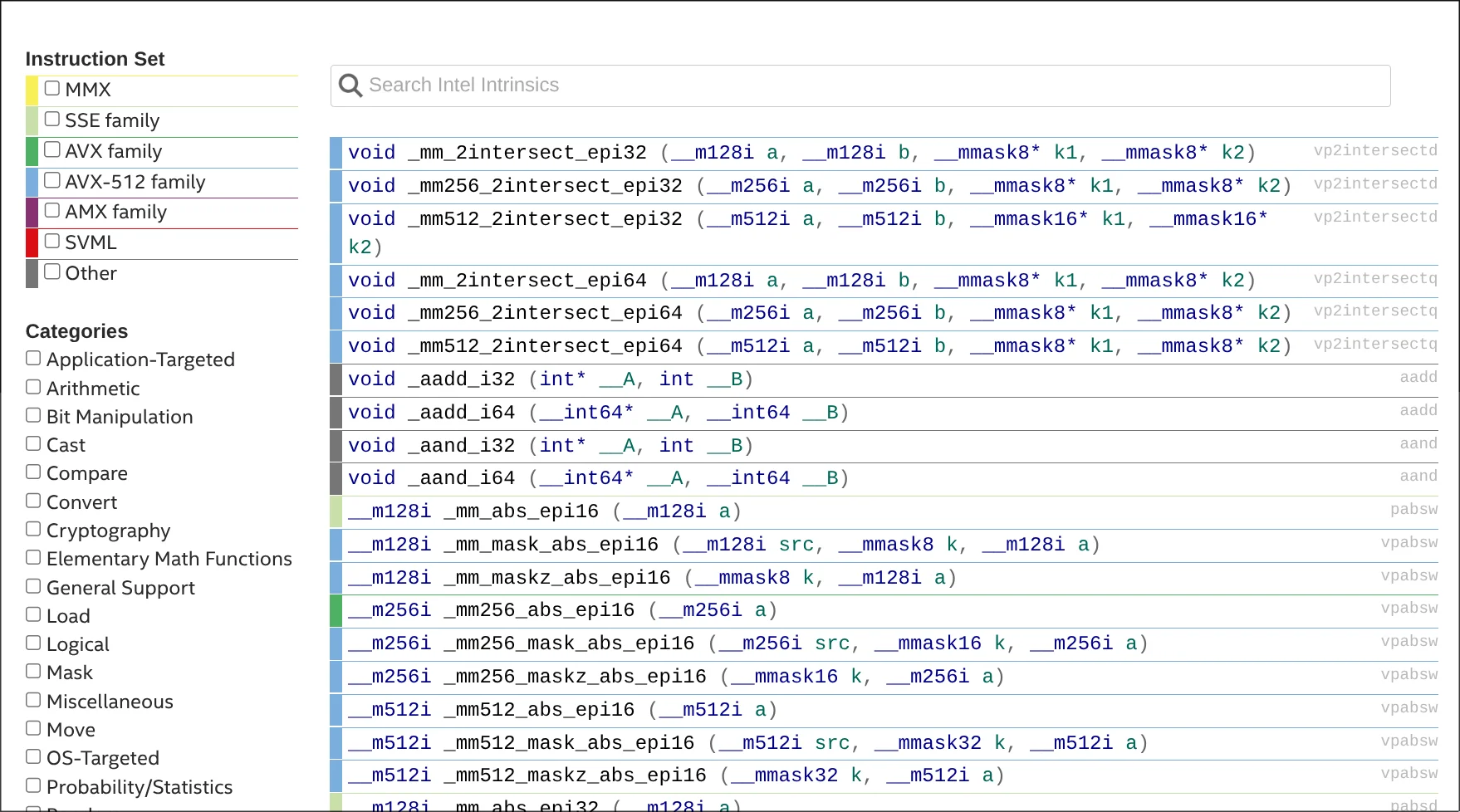This screenshot has height=812, width=1460.
Task: Focus the Search Intel Intrinsics field
Action: (x=860, y=86)
